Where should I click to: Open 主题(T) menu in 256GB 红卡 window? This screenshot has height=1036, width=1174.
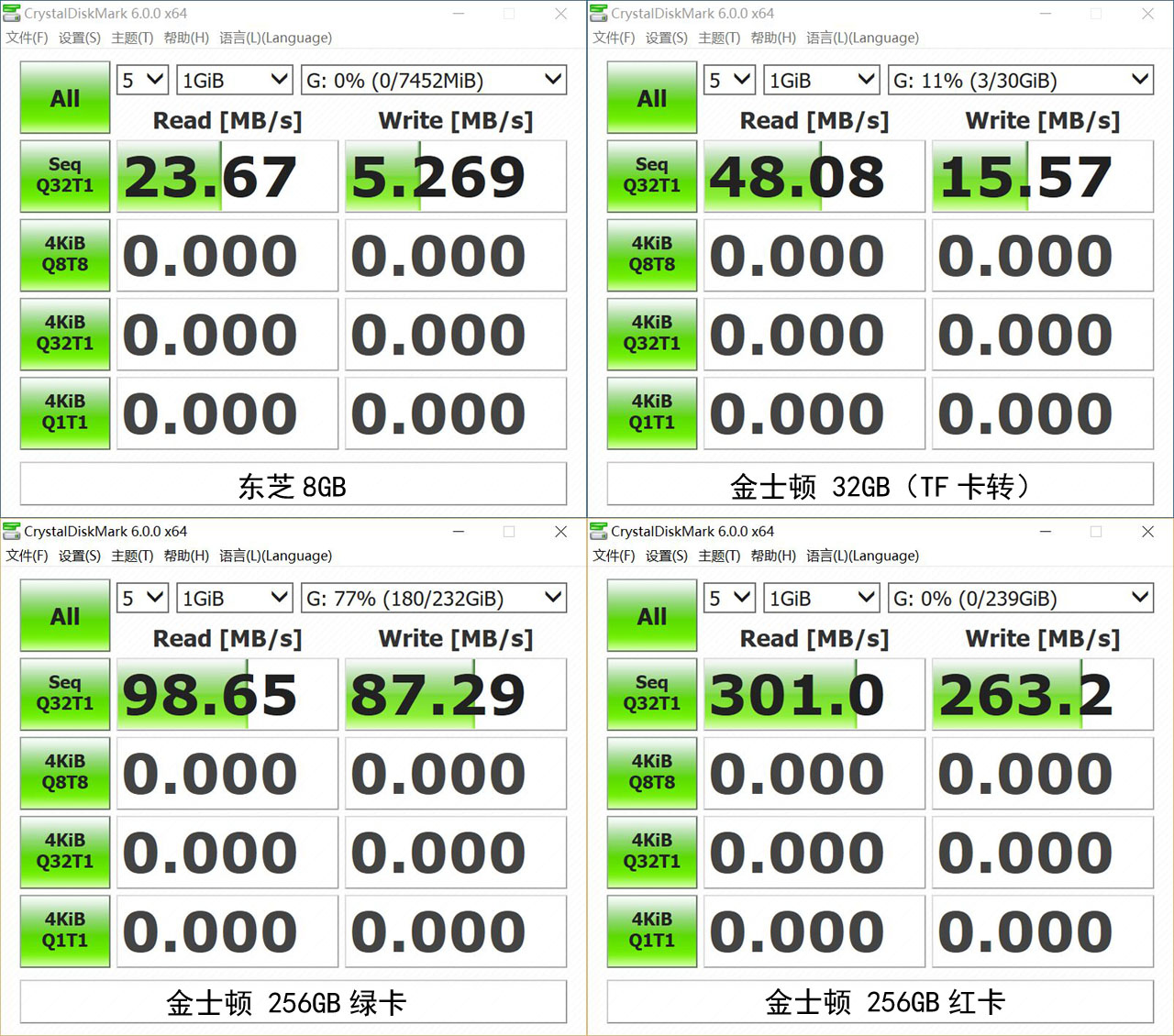[719, 556]
